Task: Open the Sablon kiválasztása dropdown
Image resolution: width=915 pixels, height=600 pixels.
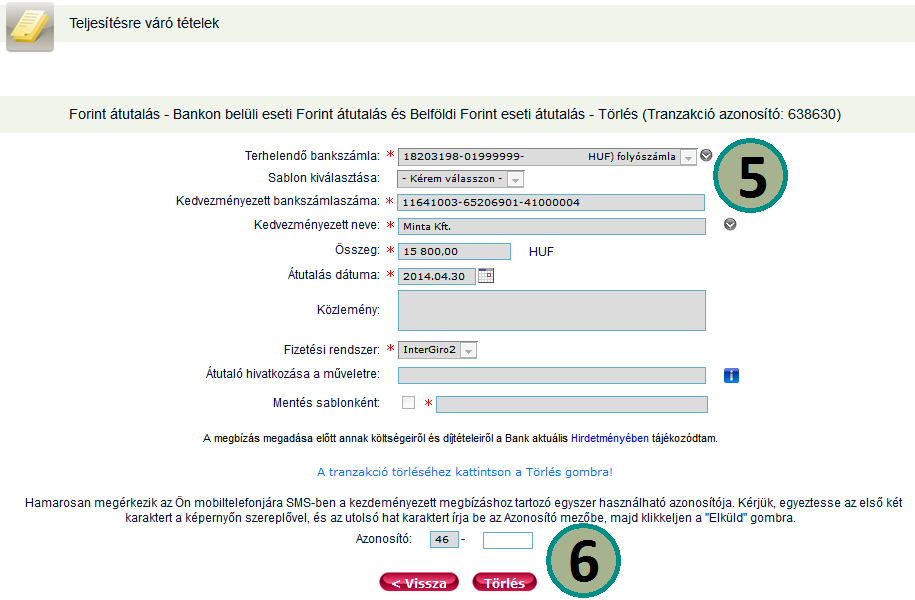Action: coord(460,179)
